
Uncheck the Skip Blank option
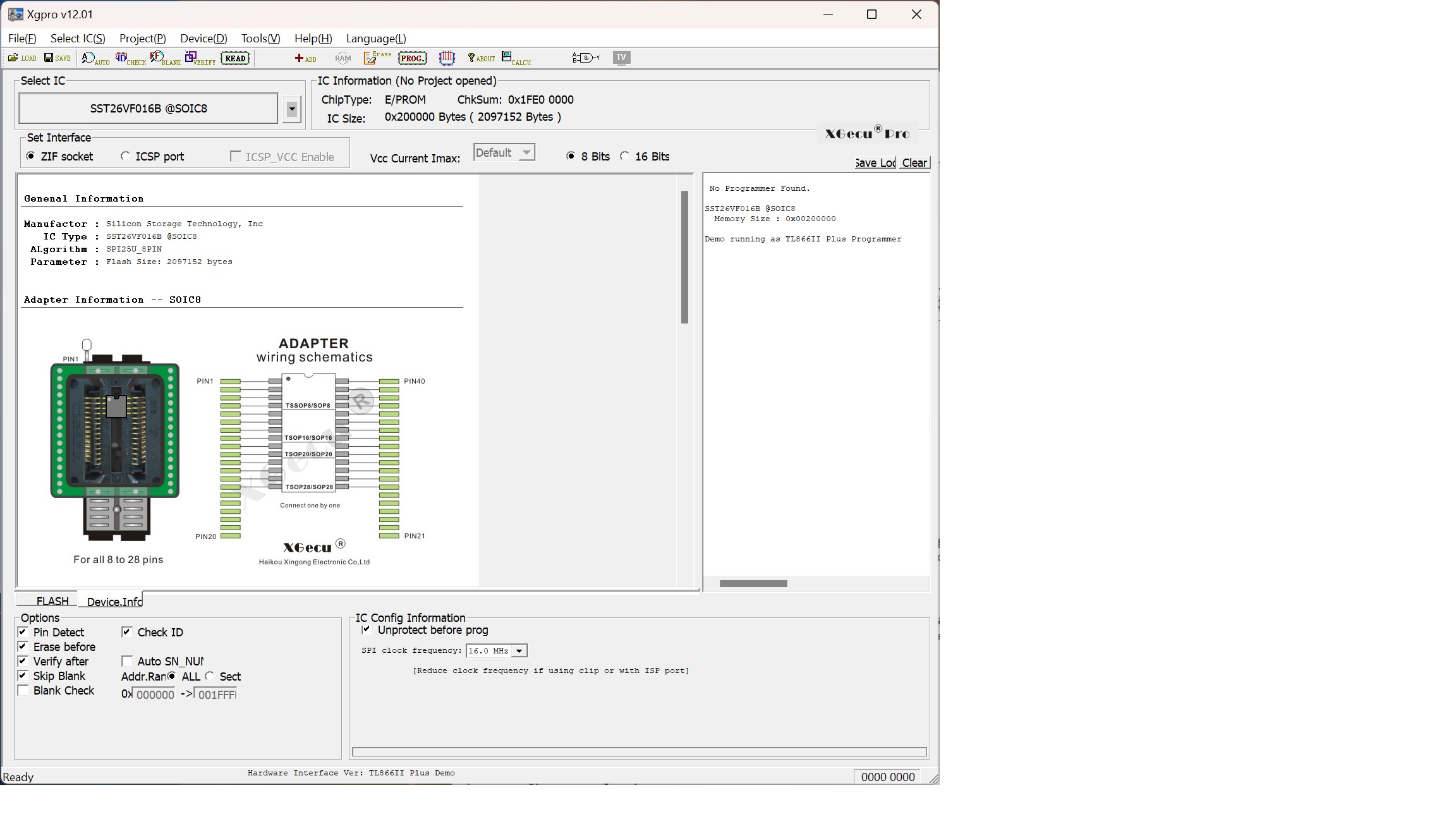click(x=23, y=676)
